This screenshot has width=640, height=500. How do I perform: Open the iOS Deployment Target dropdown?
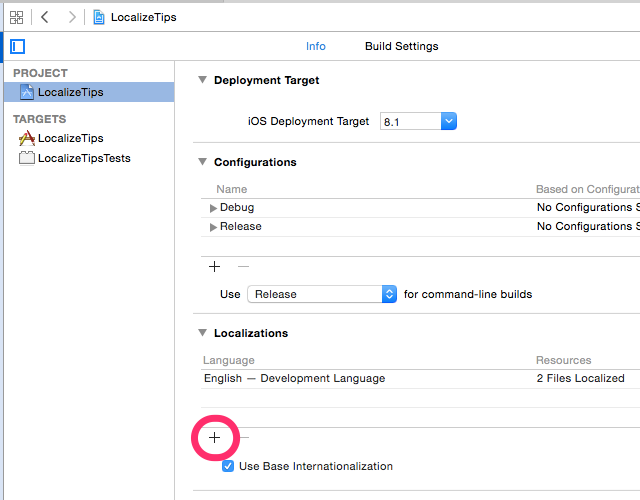449,121
